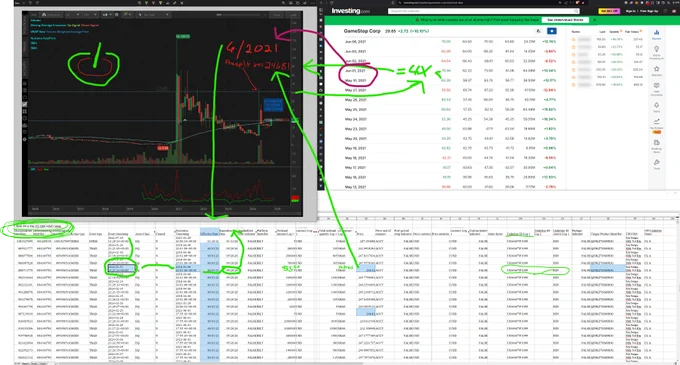This screenshot has height=365, width=680.
Task: Select the Effective Date column in spreadsheet
Action: coord(209,295)
